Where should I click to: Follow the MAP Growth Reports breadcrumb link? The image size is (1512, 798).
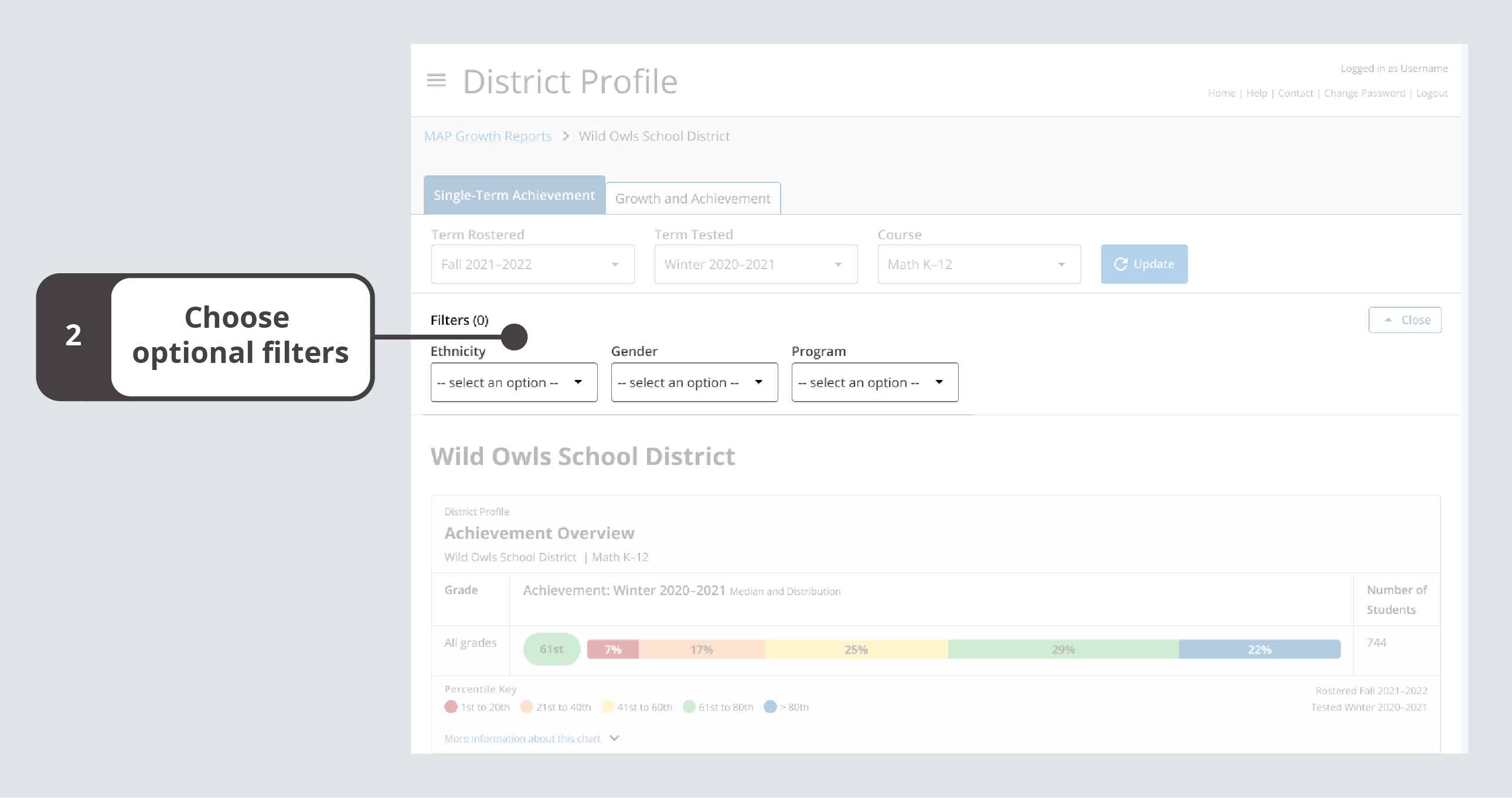pyautogui.click(x=487, y=135)
